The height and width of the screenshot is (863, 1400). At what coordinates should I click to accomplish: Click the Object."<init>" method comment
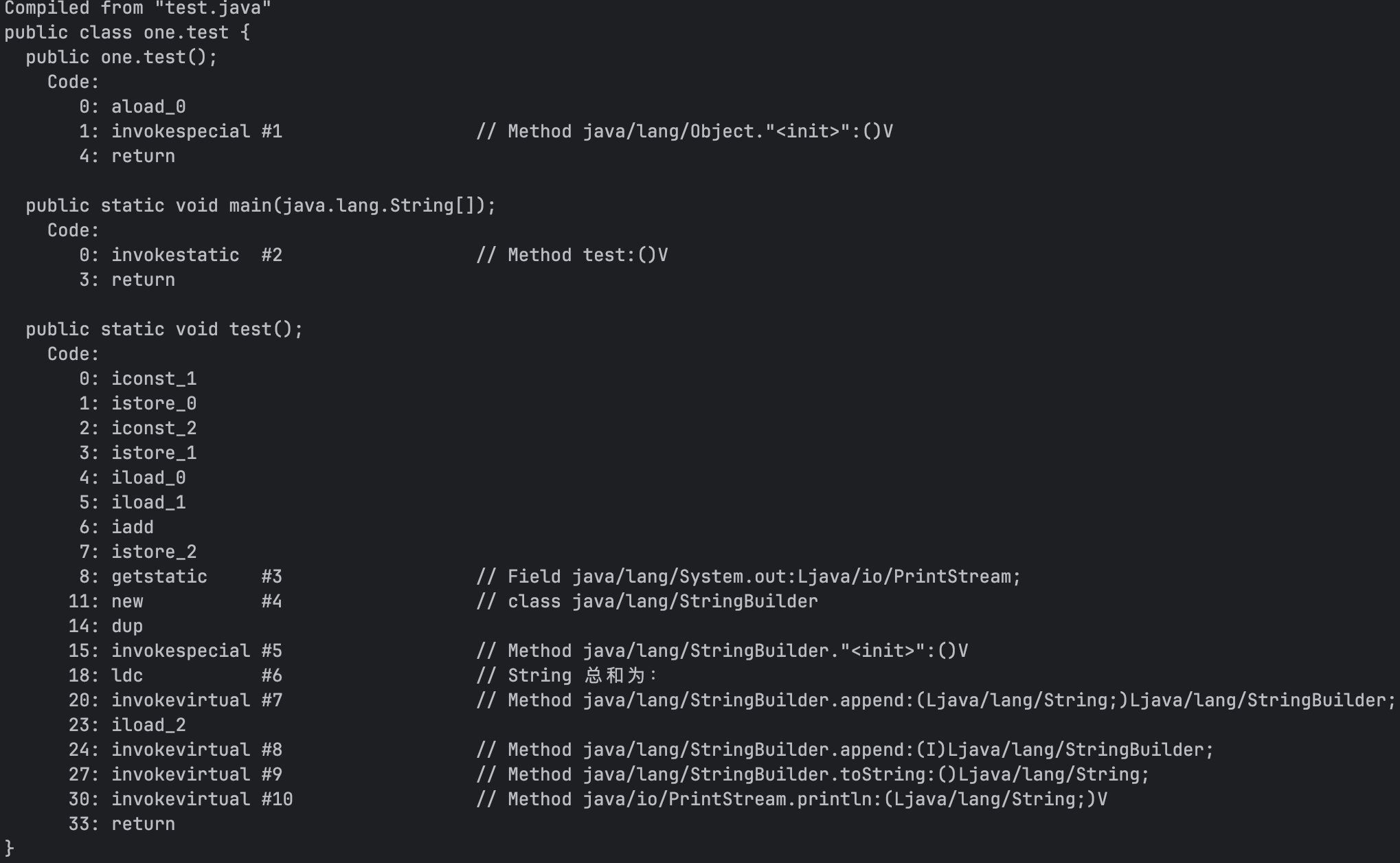click(684, 131)
